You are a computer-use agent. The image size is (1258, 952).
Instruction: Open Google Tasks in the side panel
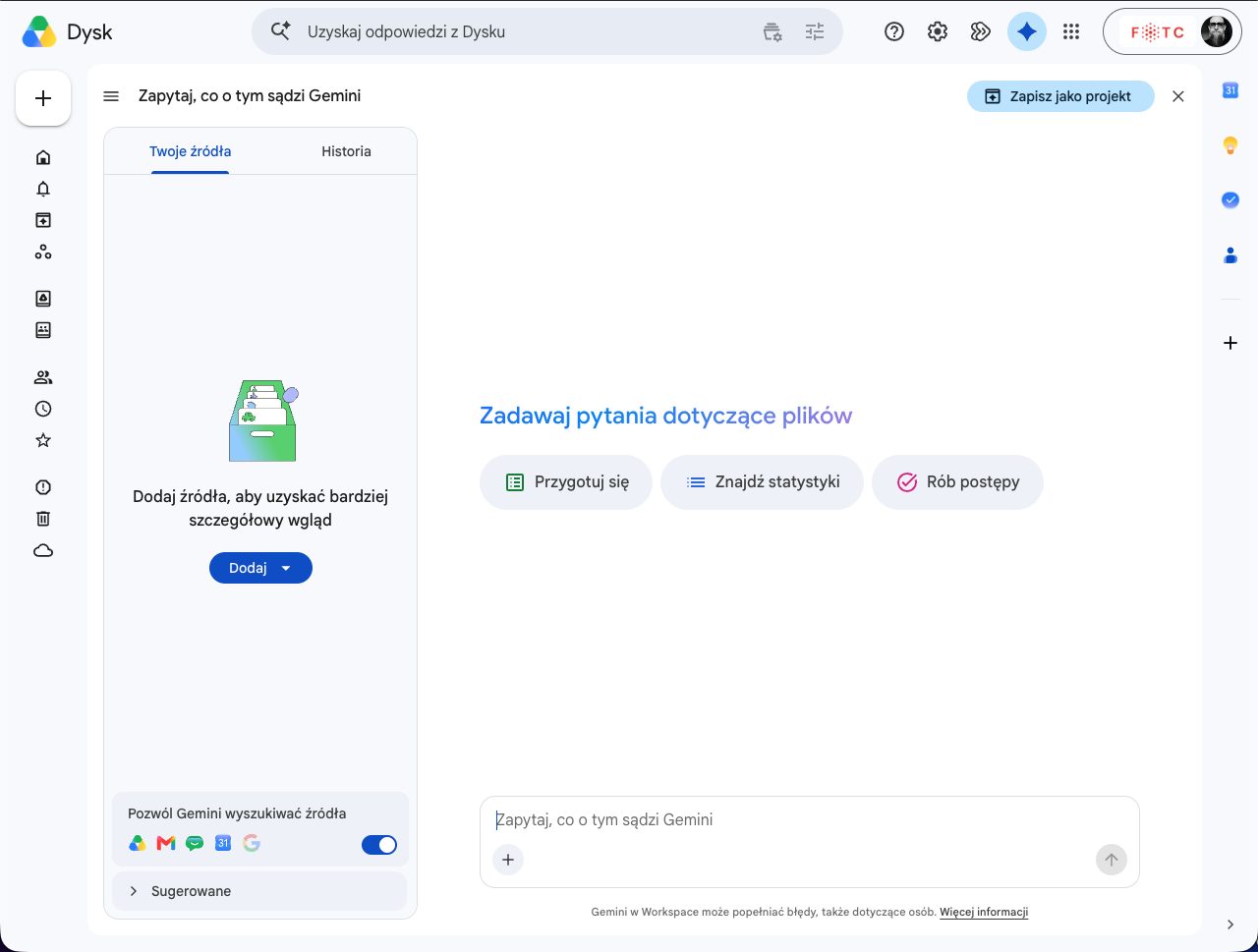click(1230, 199)
